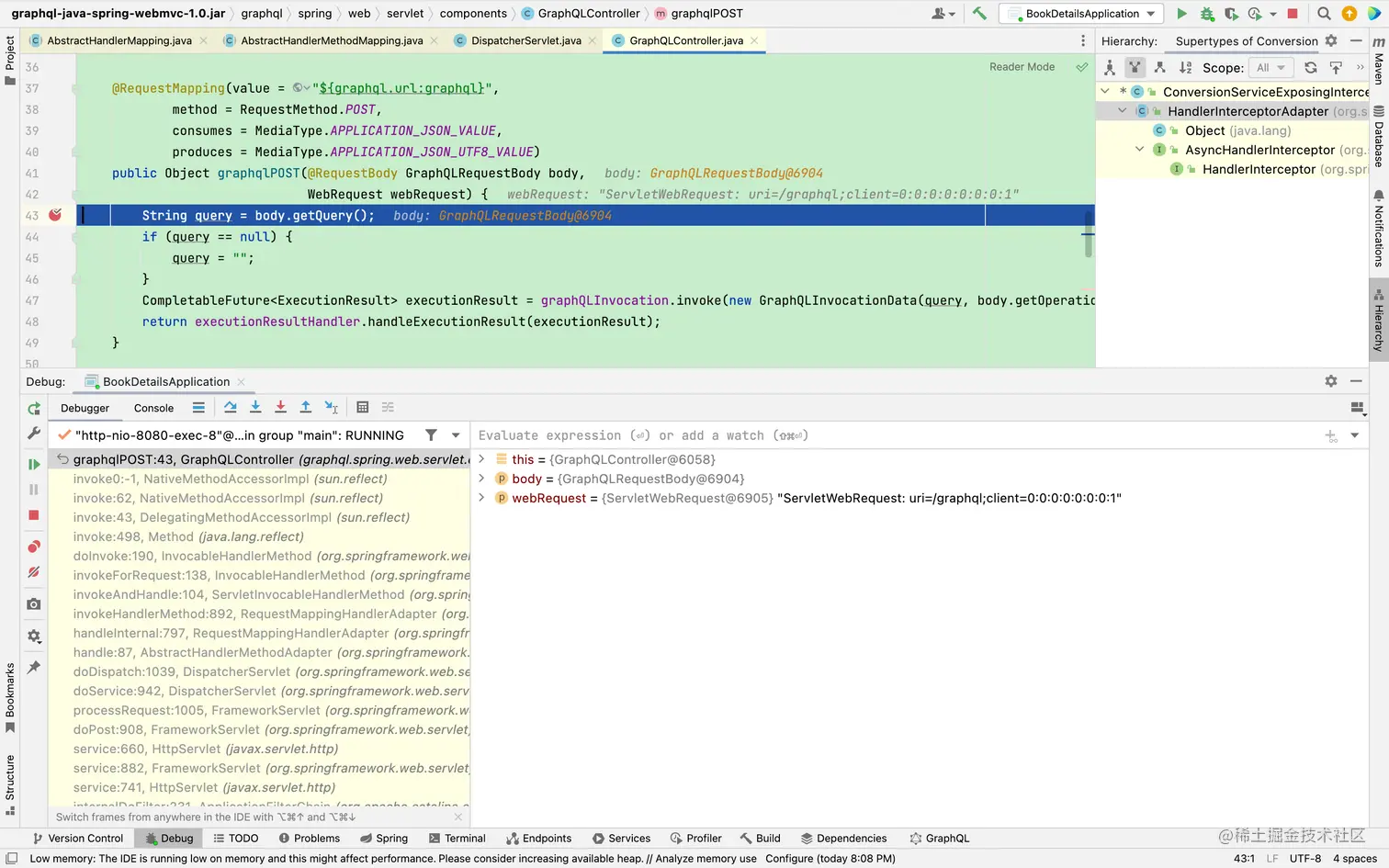Open the Version Control tool window
The height and width of the screenshot is (868, 1389).
[78, 838]
